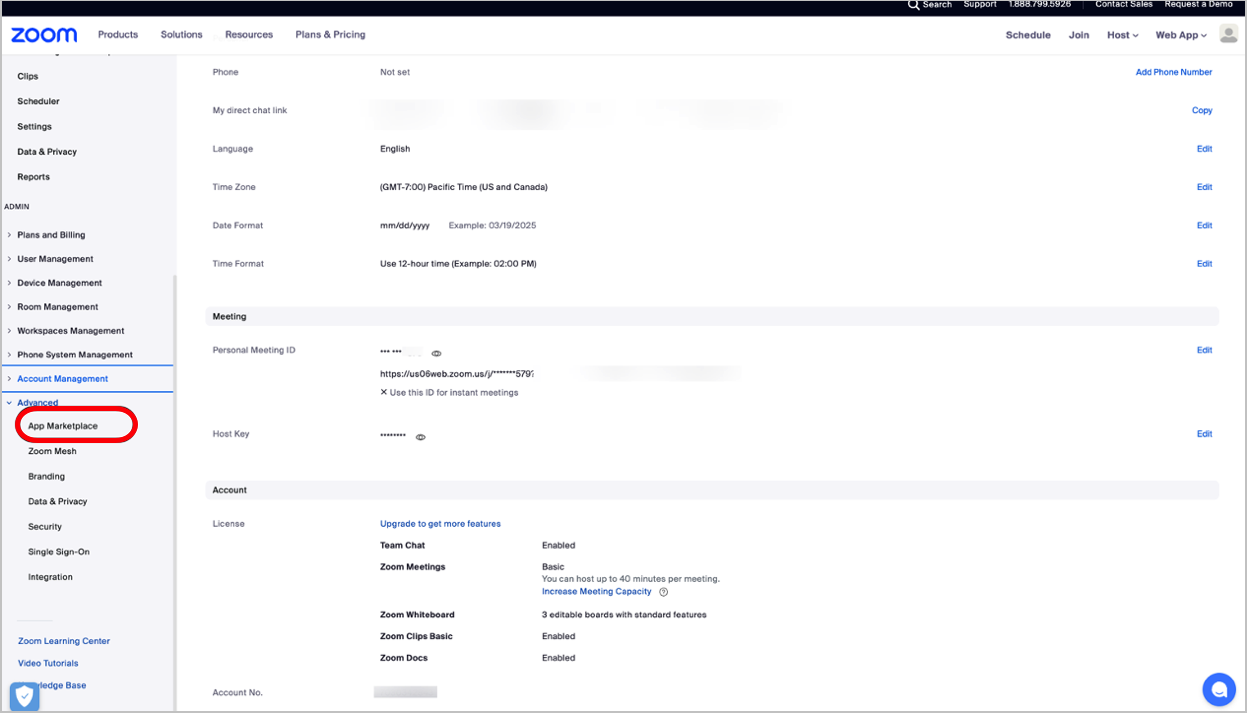Expand Room Management section
This screenshot has width=1247, height=713.
[x=57, y=307]
